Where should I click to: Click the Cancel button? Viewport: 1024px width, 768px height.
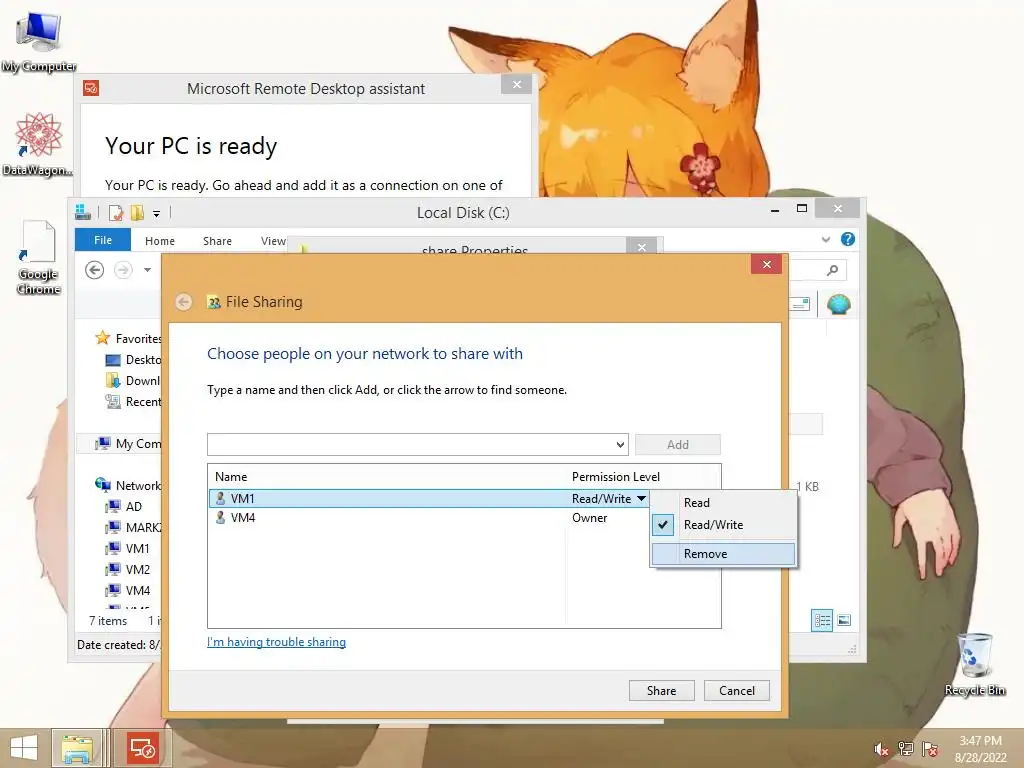[737, 690]
